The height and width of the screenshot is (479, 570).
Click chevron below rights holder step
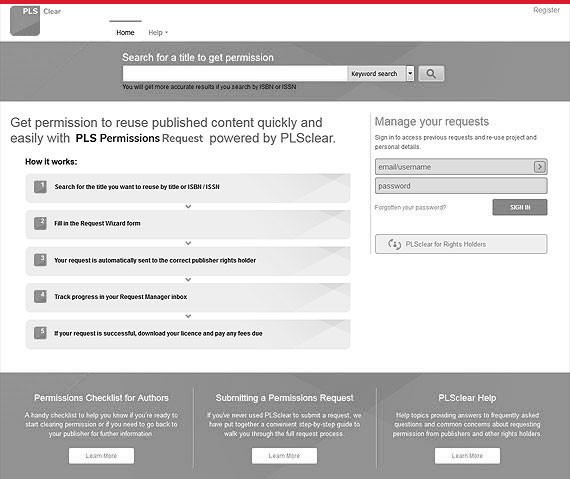click(188, 280)
